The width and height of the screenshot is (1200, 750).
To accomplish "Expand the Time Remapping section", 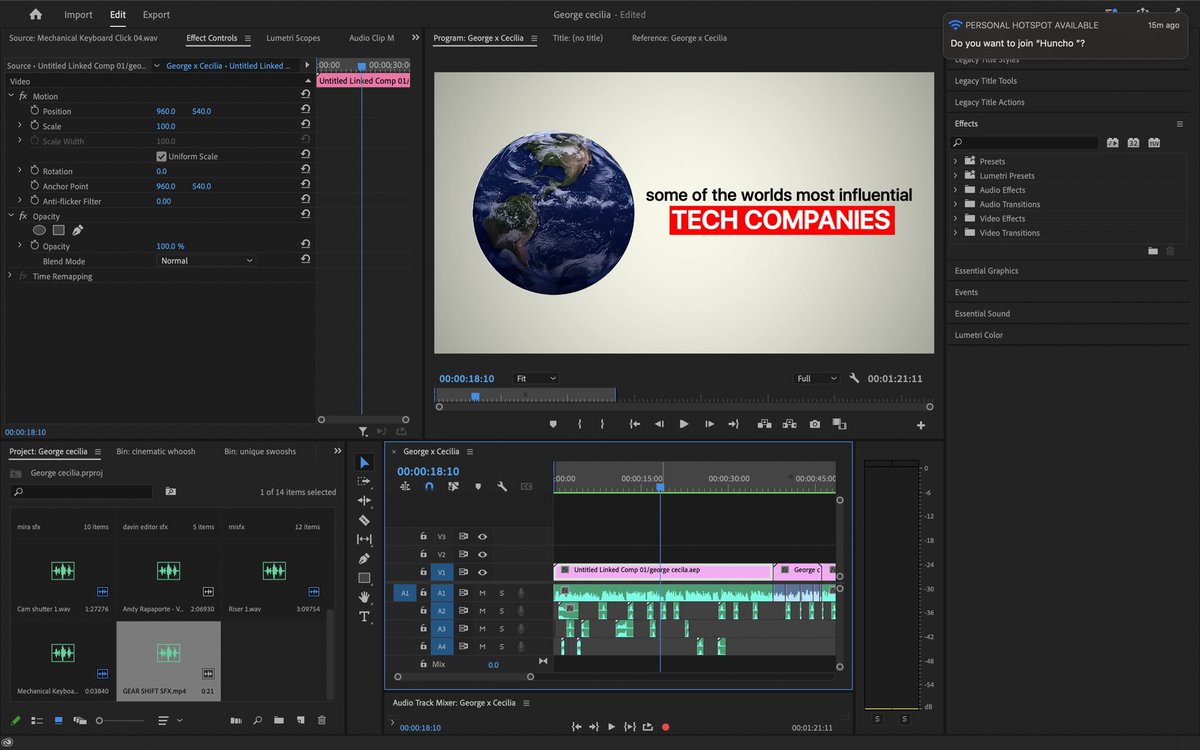I will point(11,276).
